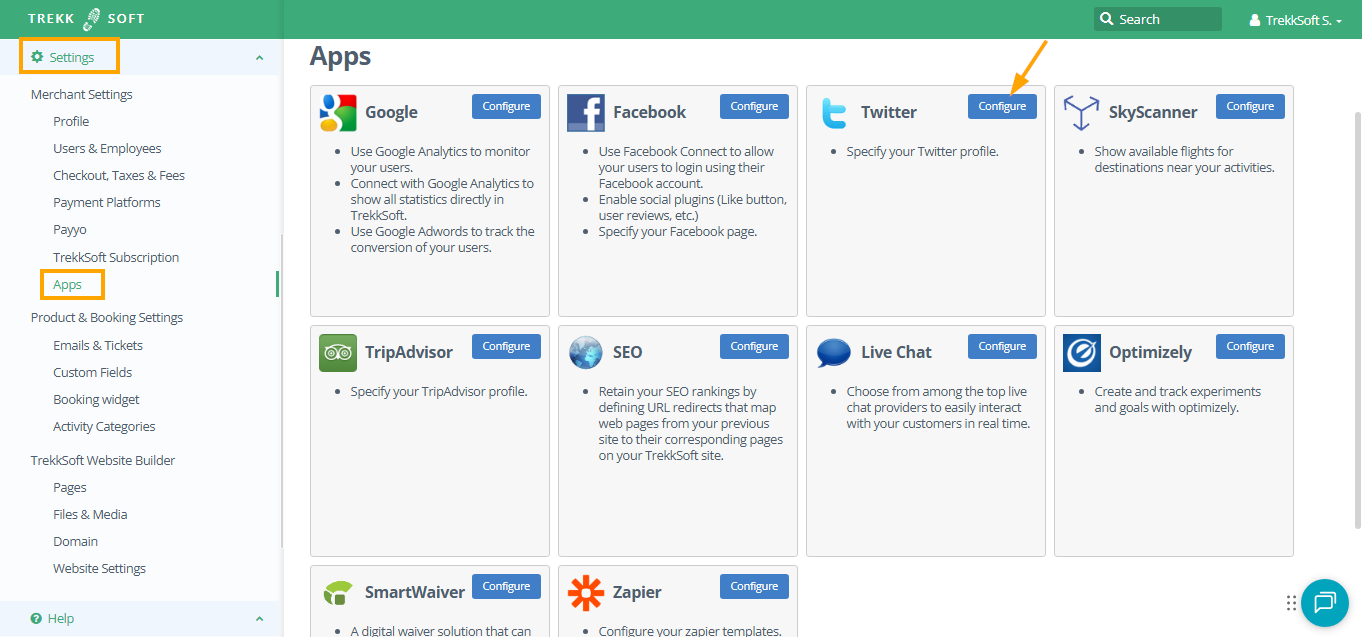Configure the Twitter app

[x=1002, y=106]
